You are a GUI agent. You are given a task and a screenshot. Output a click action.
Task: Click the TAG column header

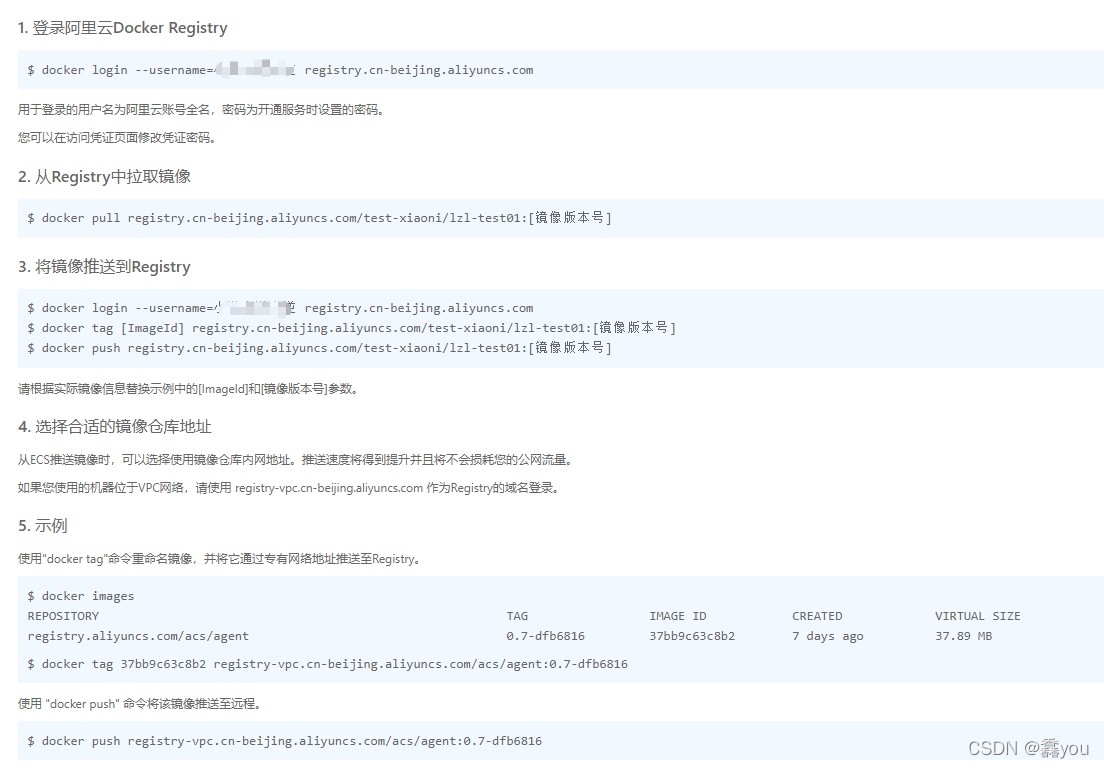[517, 616]
